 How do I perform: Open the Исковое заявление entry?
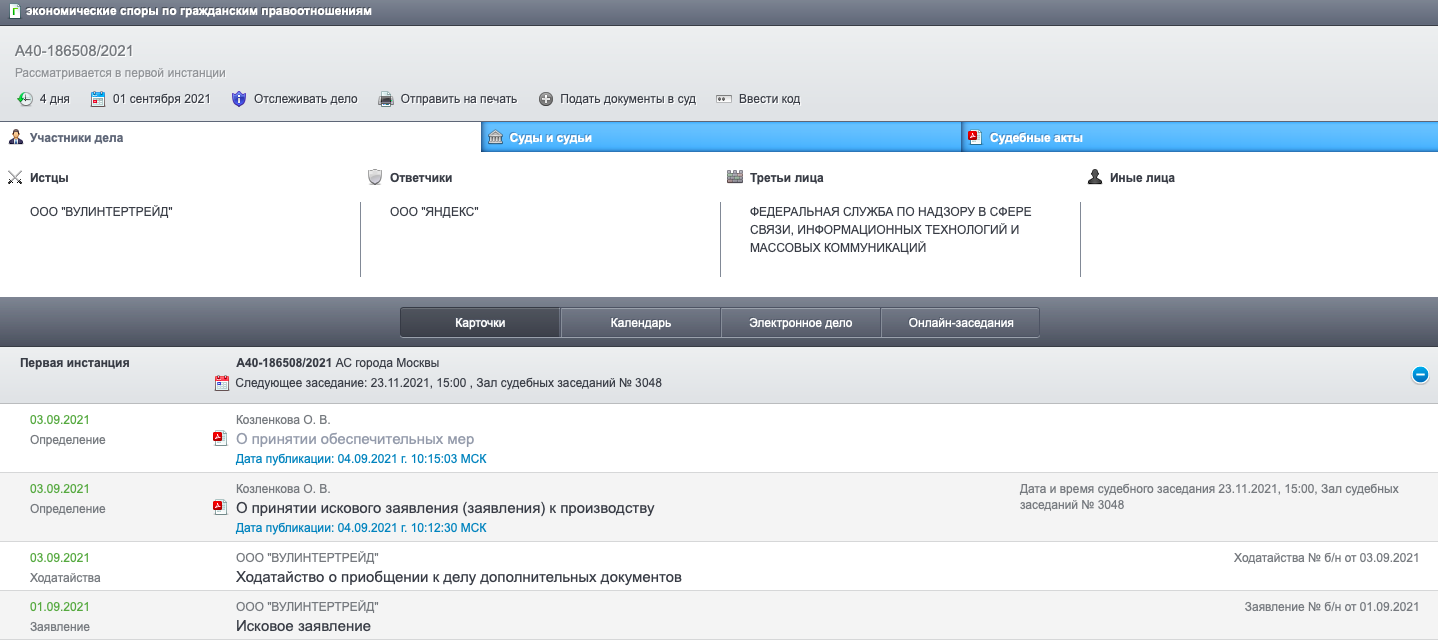(x=303, y=626)
